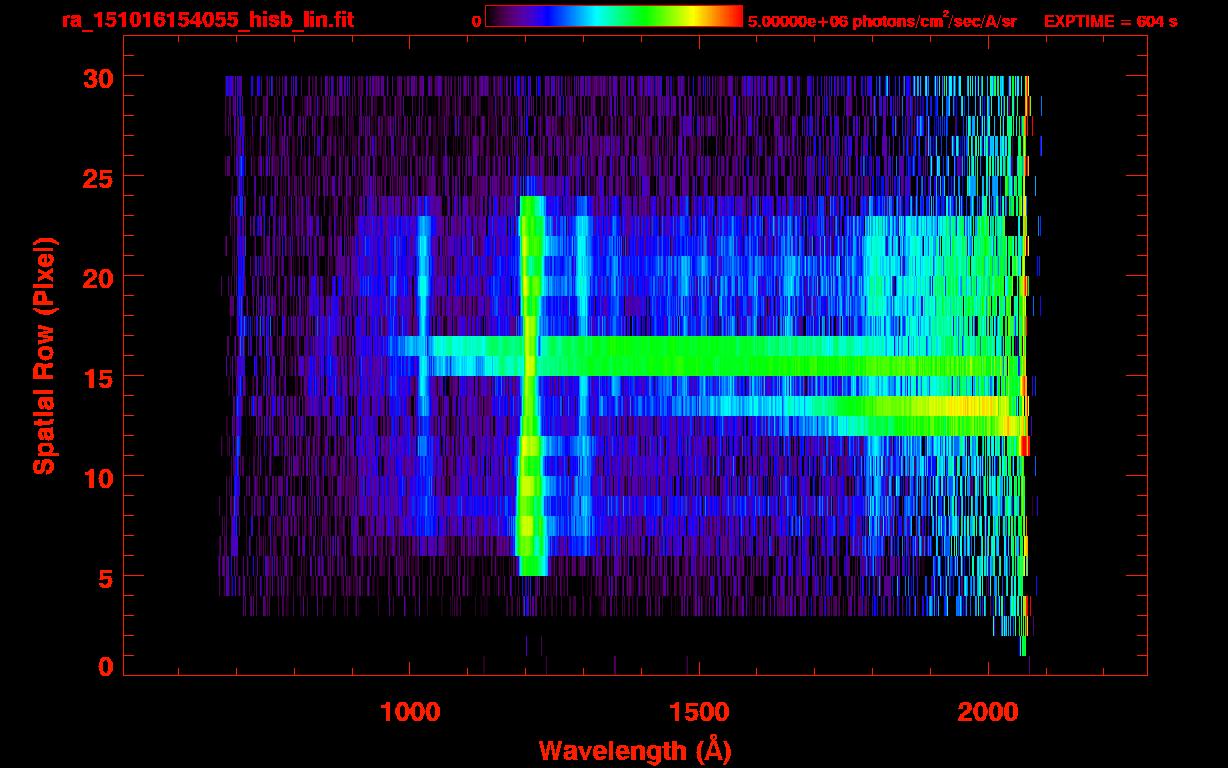
Task: Click the Spatial Row (Pixel) axis title
Action: coord(44,356)
